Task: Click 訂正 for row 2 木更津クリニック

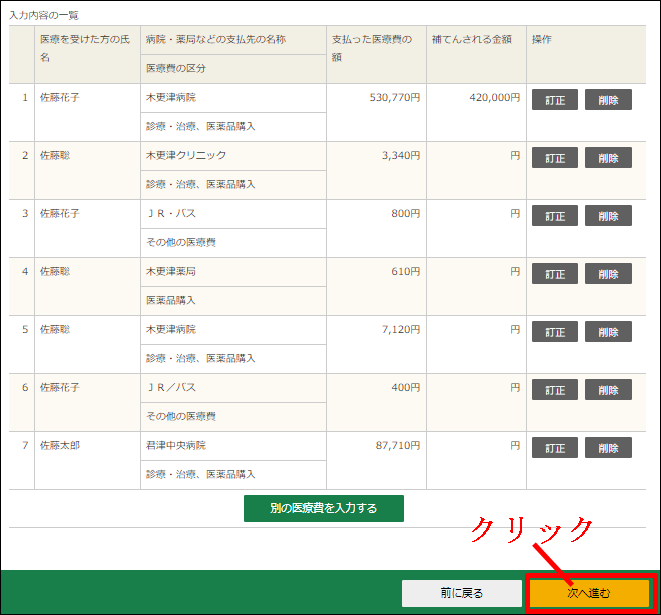Action: tap(554, 158)
